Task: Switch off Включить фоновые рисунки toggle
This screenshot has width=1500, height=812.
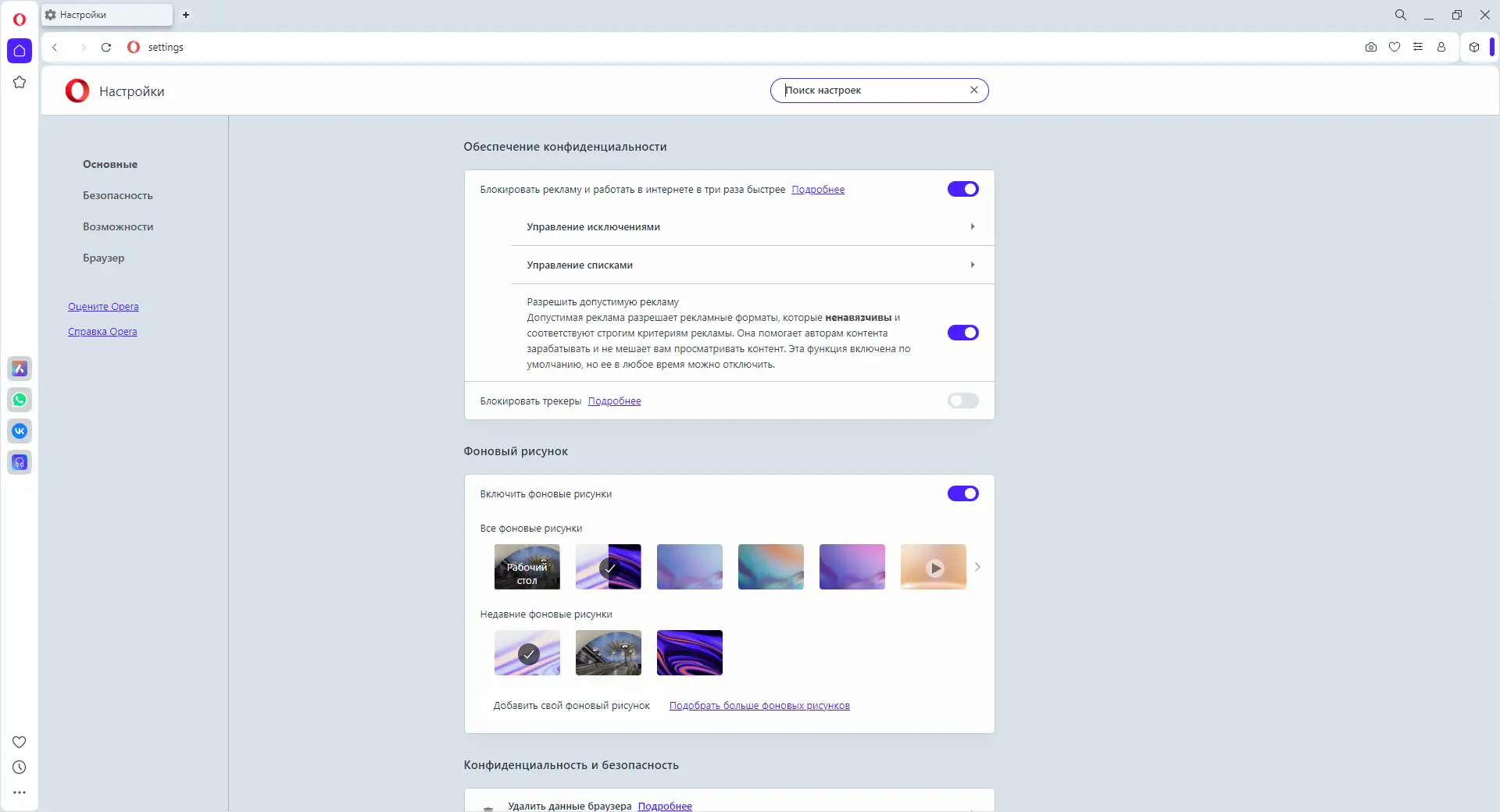Action: tap(963, 493)
